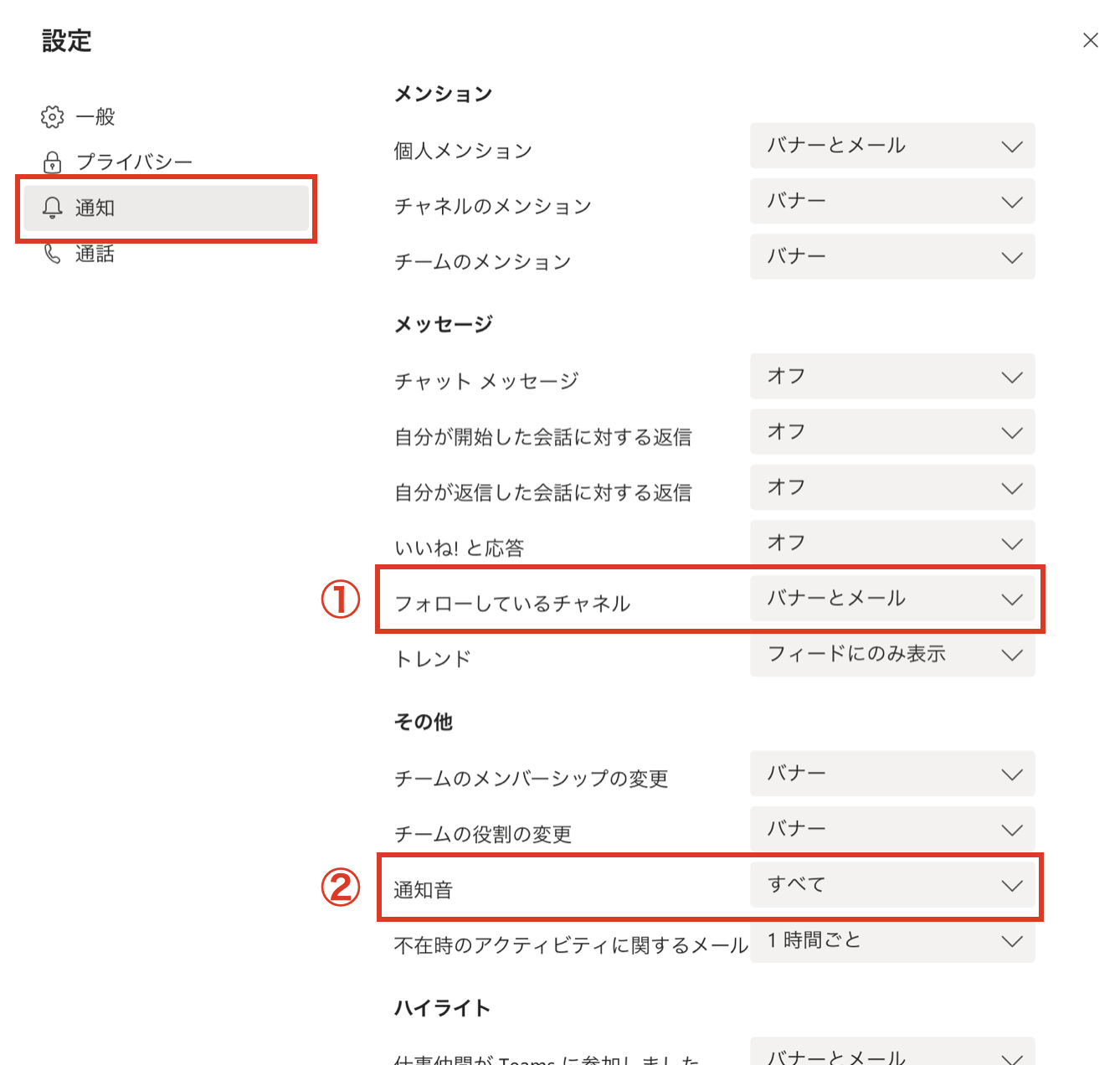Screen dimensions: 1120x1065
Task: Open the 通知音 dropdown set to すべて
Action: pos(892,885)
